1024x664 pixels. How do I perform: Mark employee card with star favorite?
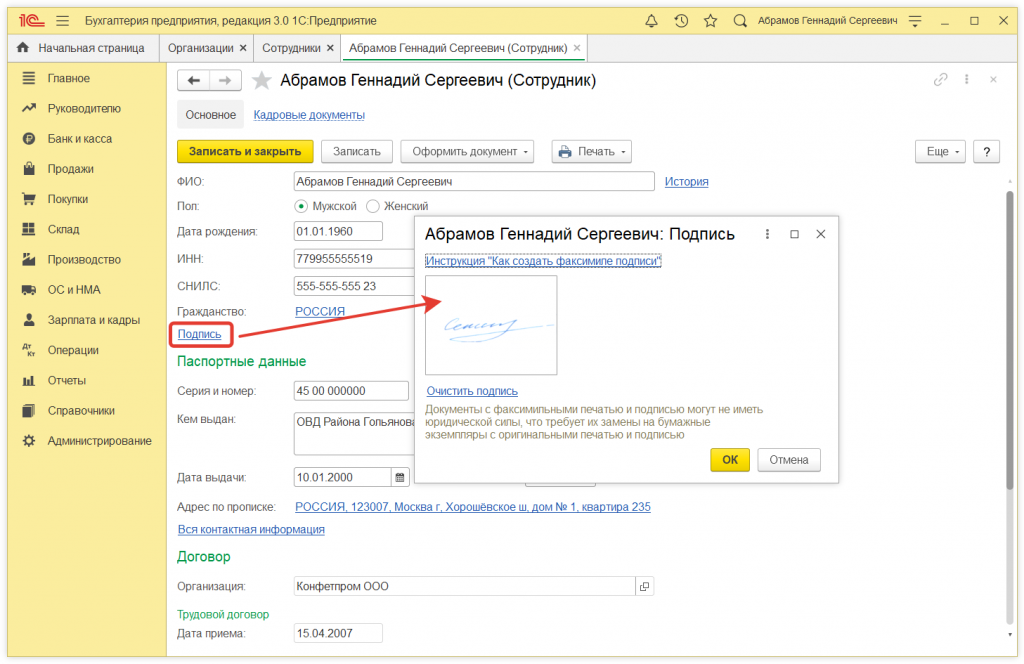[261, 81]
